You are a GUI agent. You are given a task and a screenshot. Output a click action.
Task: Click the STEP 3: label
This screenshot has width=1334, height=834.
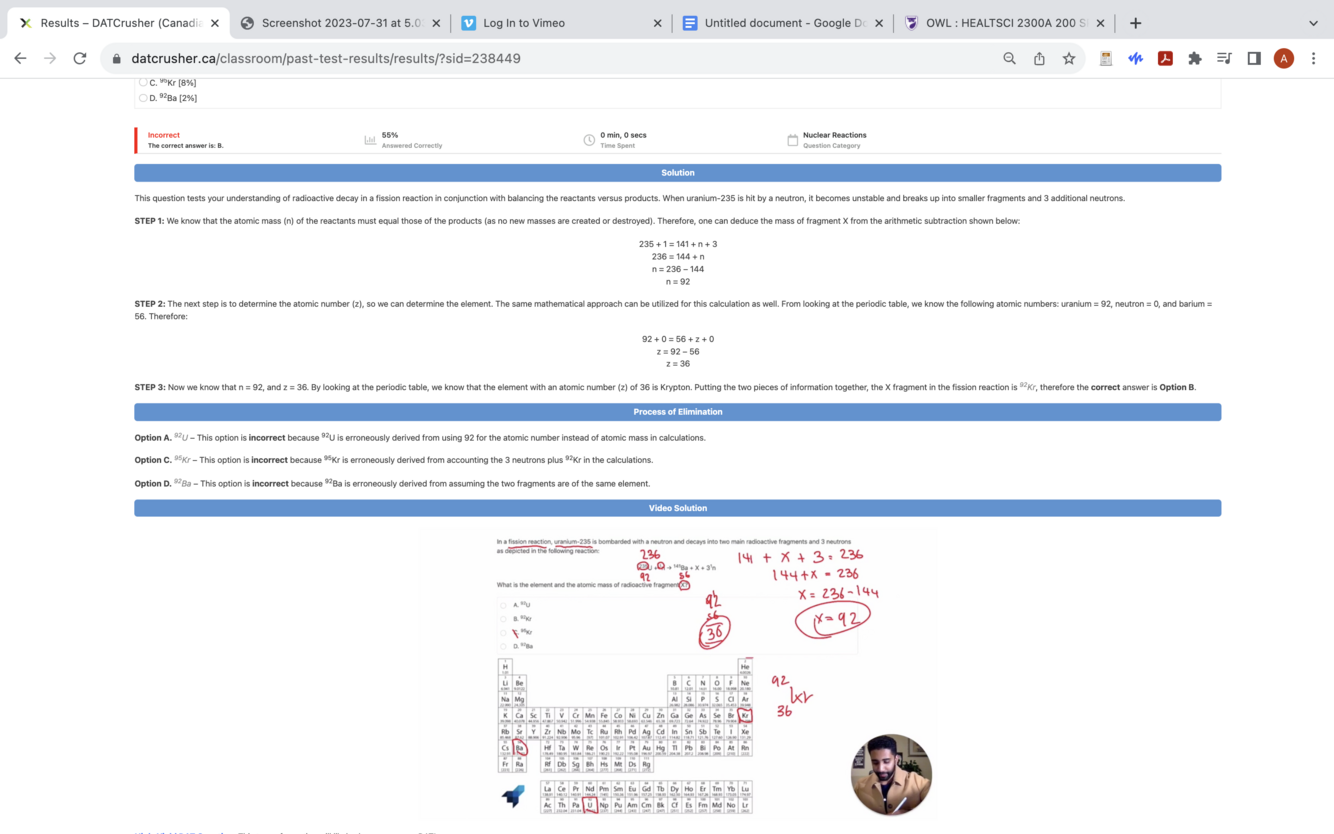(149, 388)
